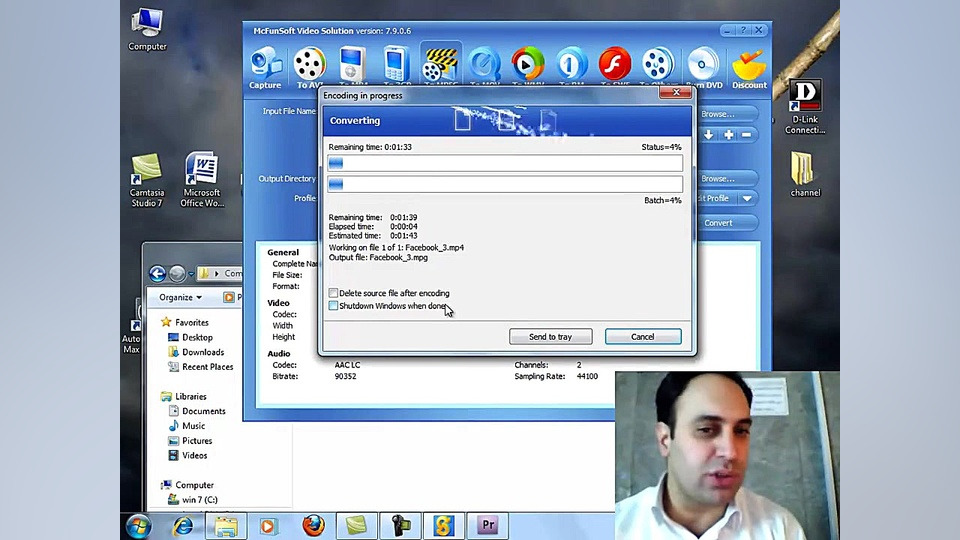Select the To WMV media player icon
The image size is (960, 540).
[528, 66]
